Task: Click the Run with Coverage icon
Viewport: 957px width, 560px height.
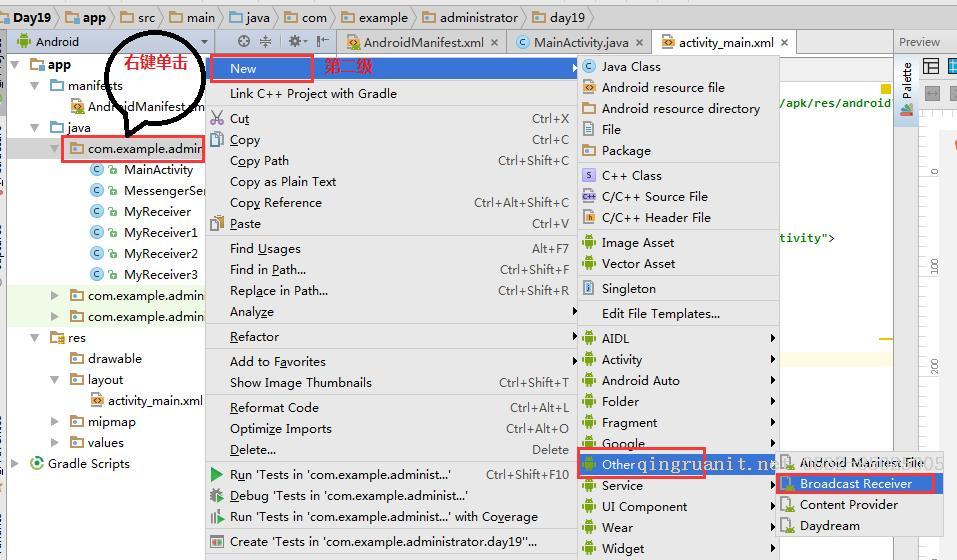Action: (217, 517)
